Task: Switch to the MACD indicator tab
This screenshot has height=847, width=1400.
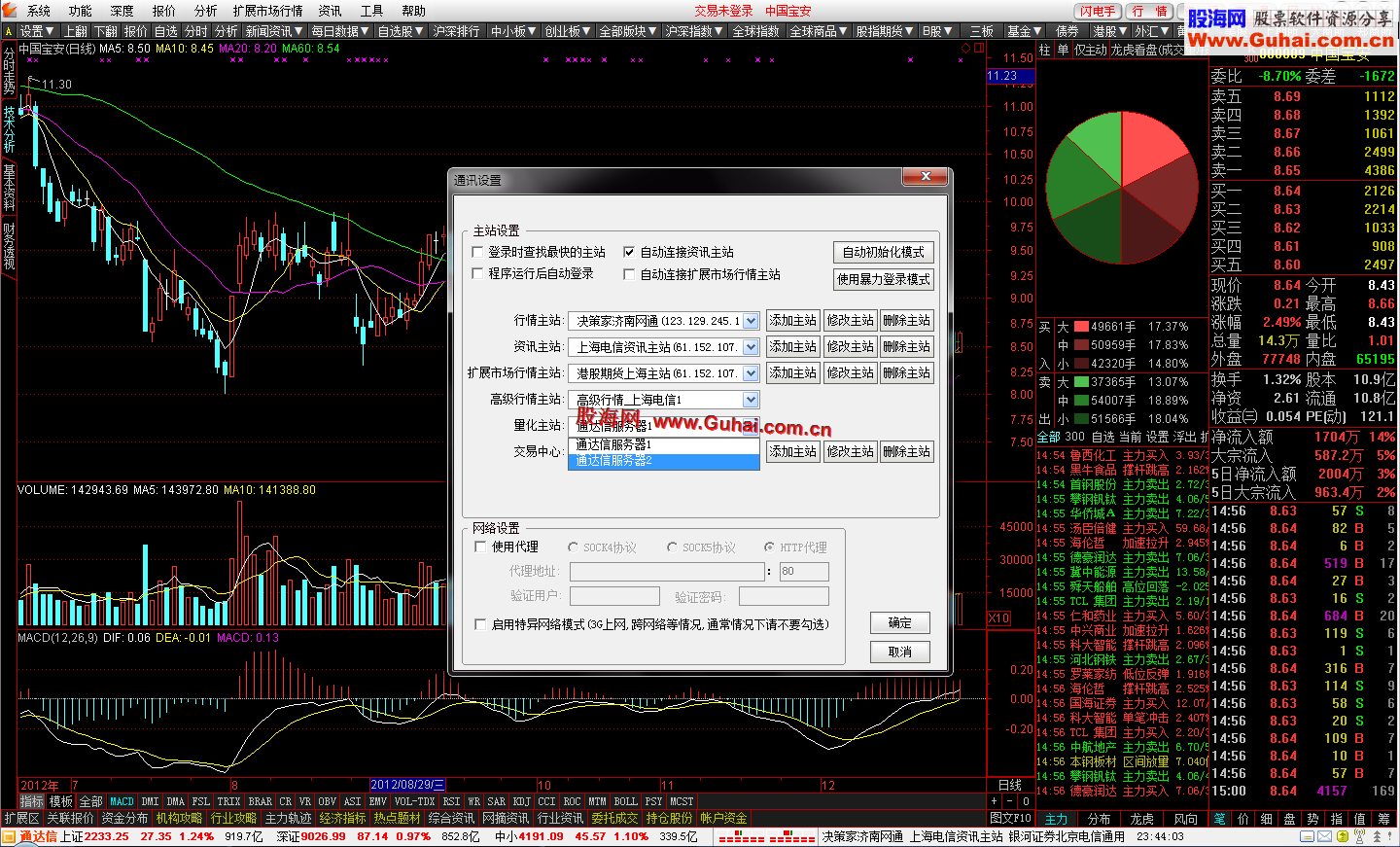Action: [122, 801]
